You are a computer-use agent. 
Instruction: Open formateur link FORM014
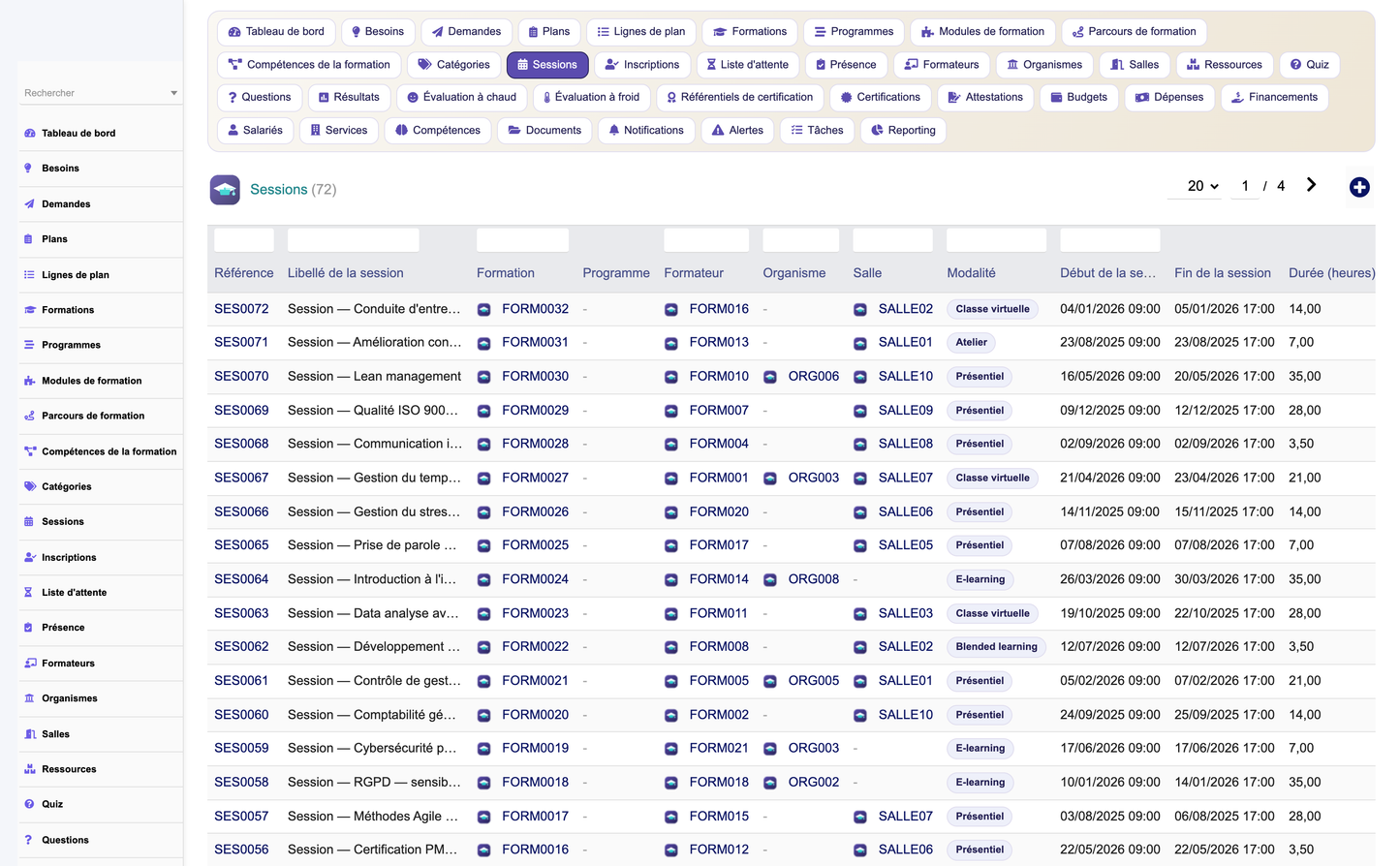pyautogui.click(x=719, y=579)
